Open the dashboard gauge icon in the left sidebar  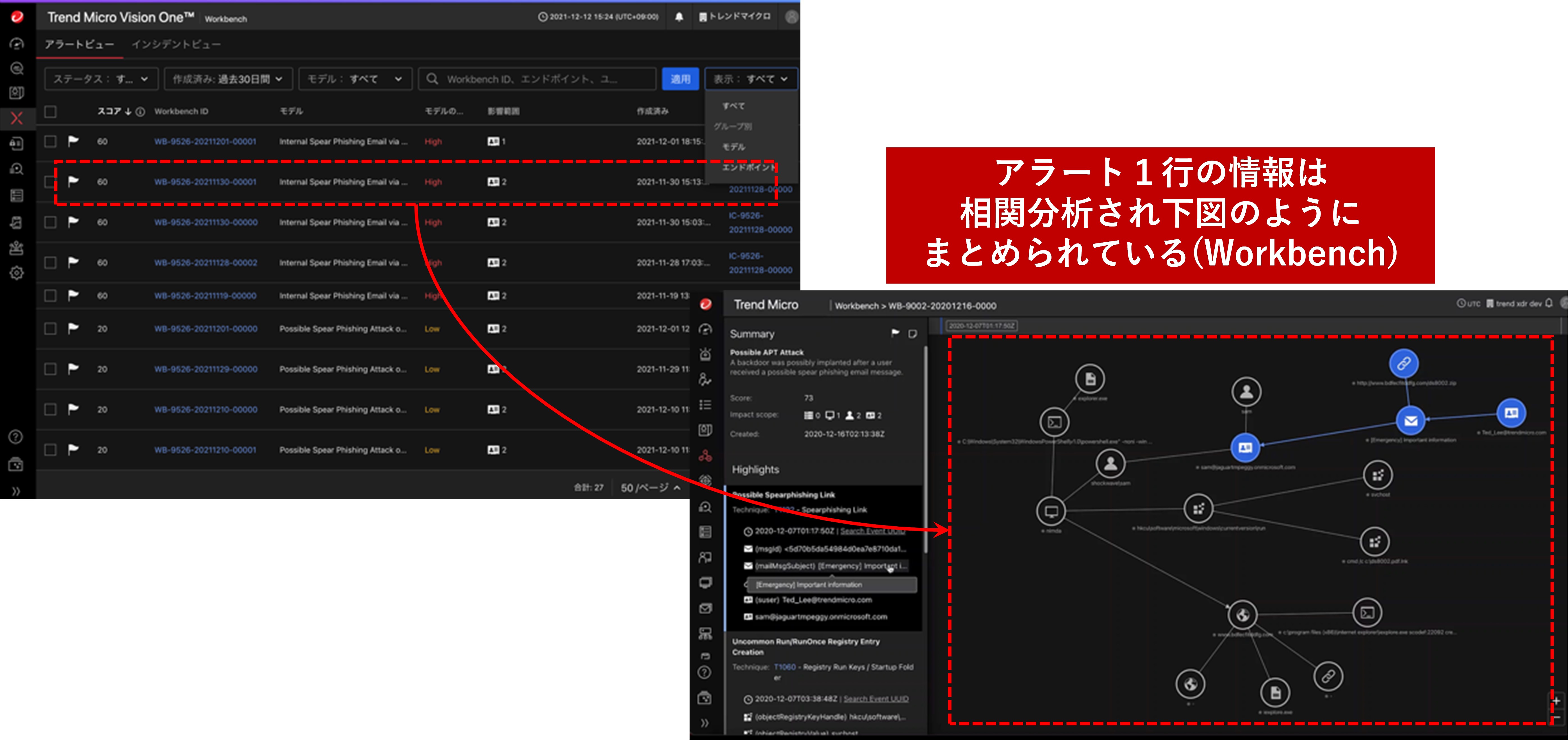point(17,44)
